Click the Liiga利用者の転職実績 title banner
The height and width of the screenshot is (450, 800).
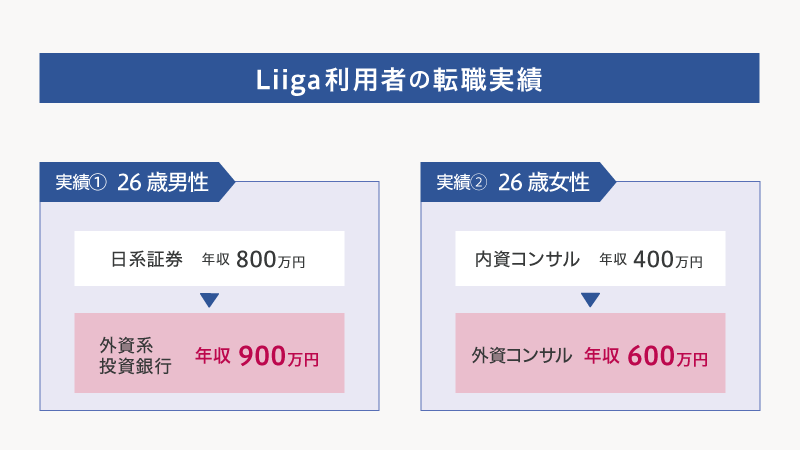coord(399,78)
